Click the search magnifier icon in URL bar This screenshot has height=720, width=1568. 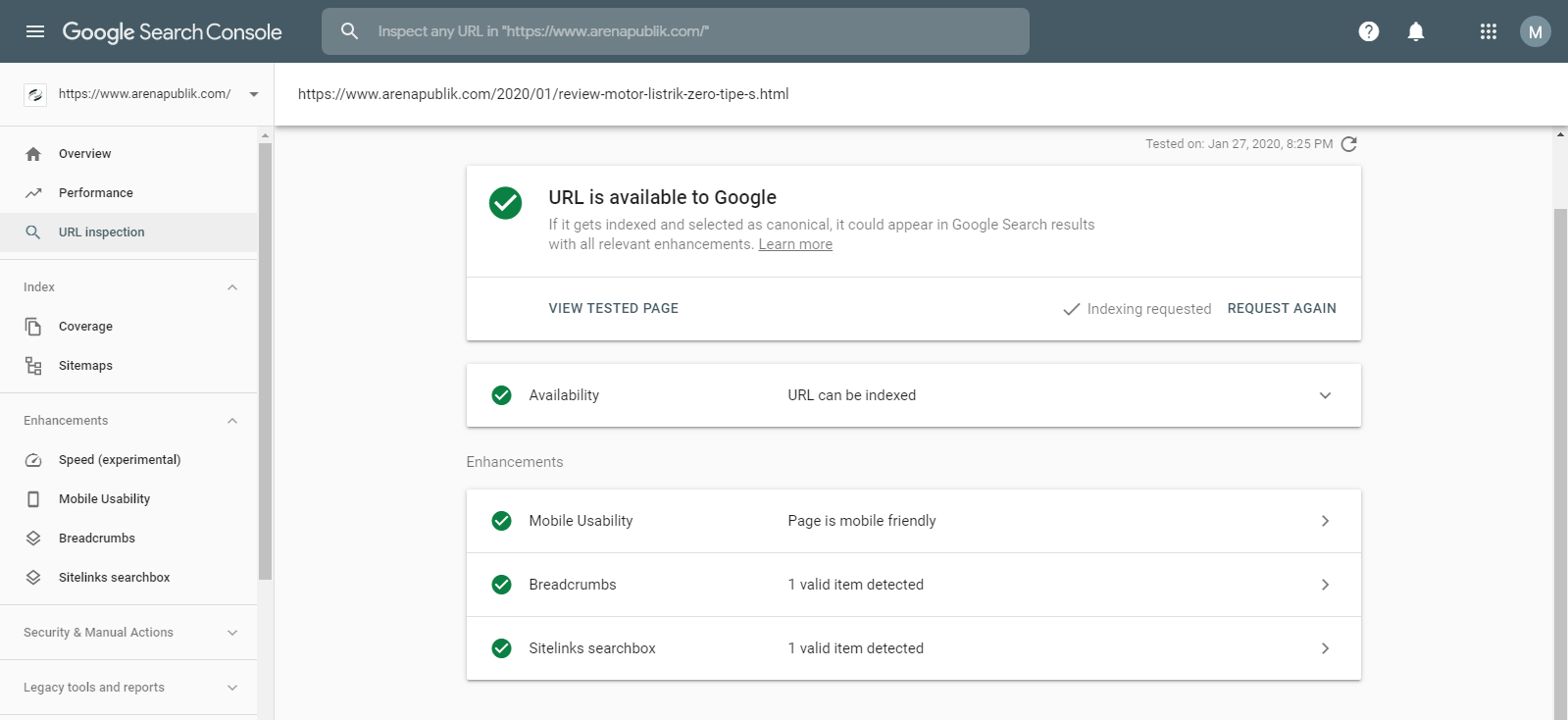coord(349,31)
